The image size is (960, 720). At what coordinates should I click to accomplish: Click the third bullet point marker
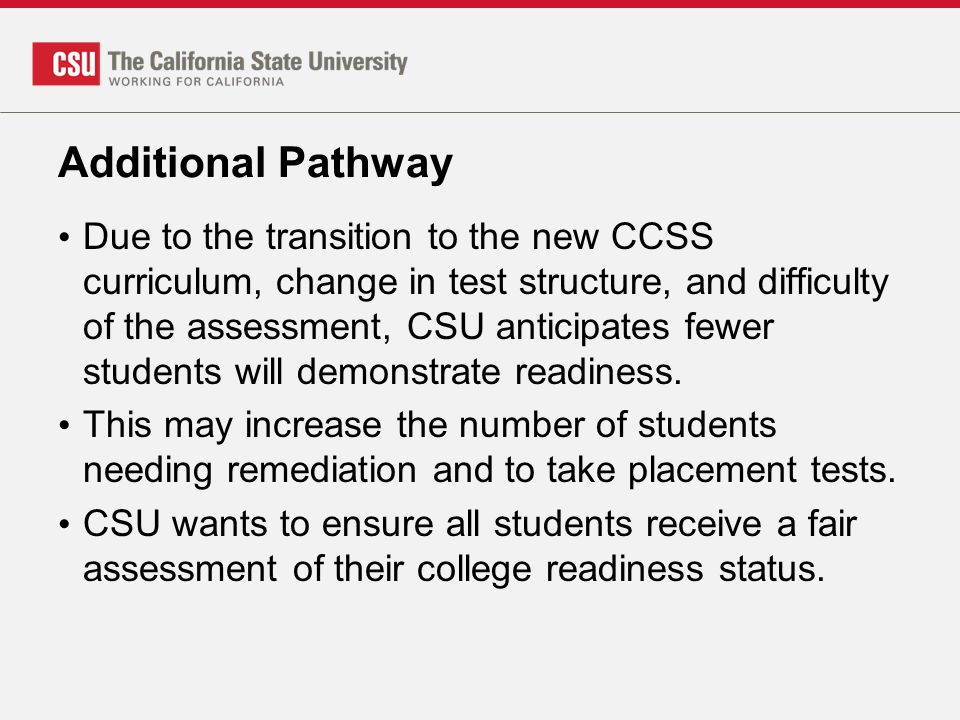tap(65, 525)
